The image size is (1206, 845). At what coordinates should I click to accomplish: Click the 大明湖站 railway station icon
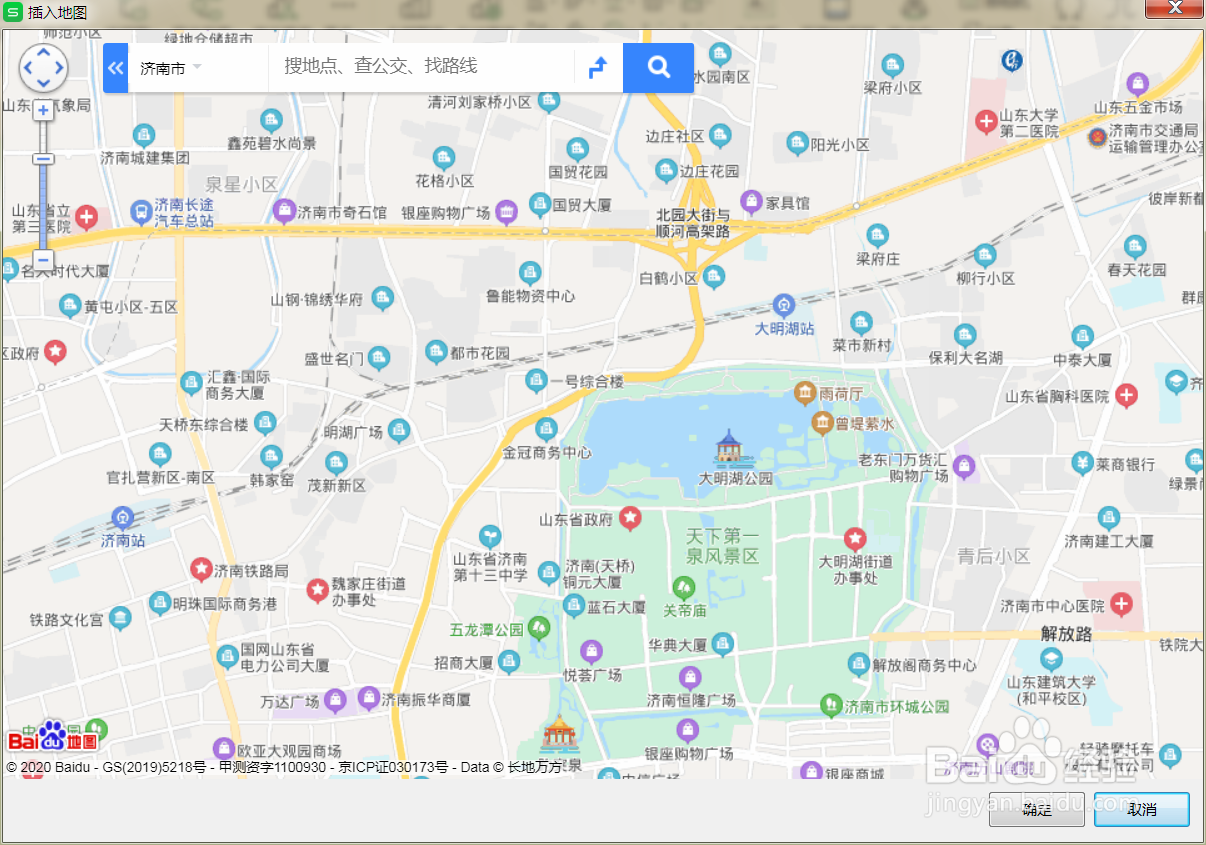pyautogui.click(x=784, y=304)
